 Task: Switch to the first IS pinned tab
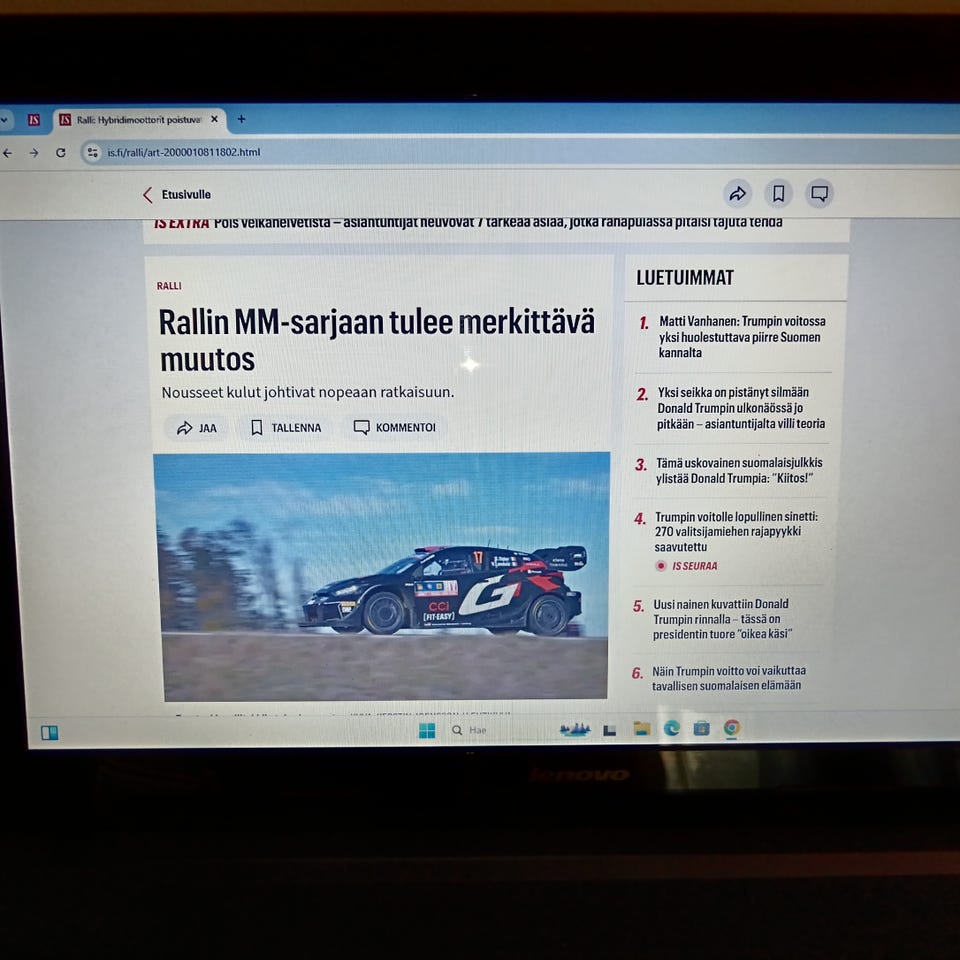tap(34, 119)
